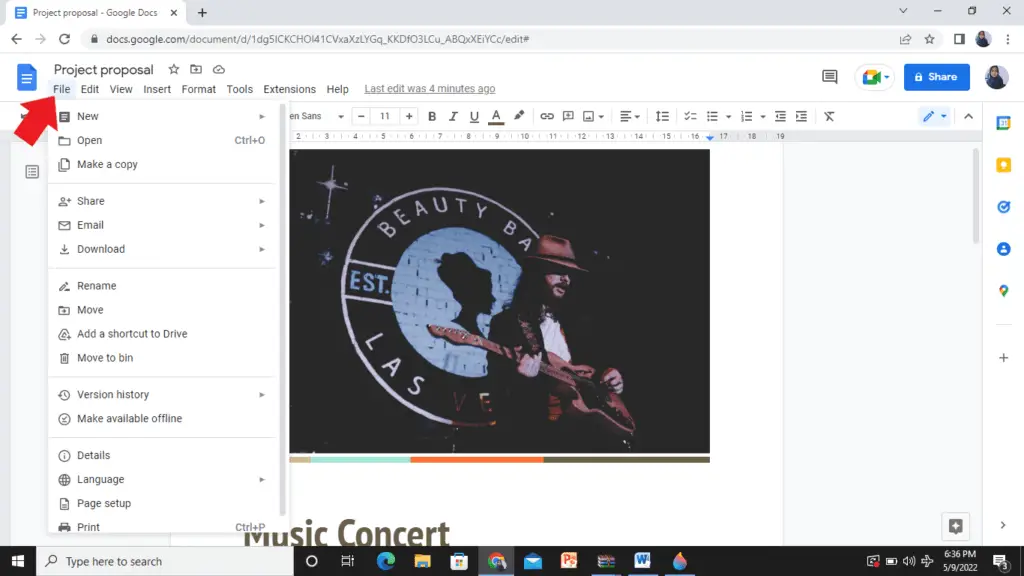The image size is (1024, 576).
Task: Choose Make available offline
Action: click(163, 419)
